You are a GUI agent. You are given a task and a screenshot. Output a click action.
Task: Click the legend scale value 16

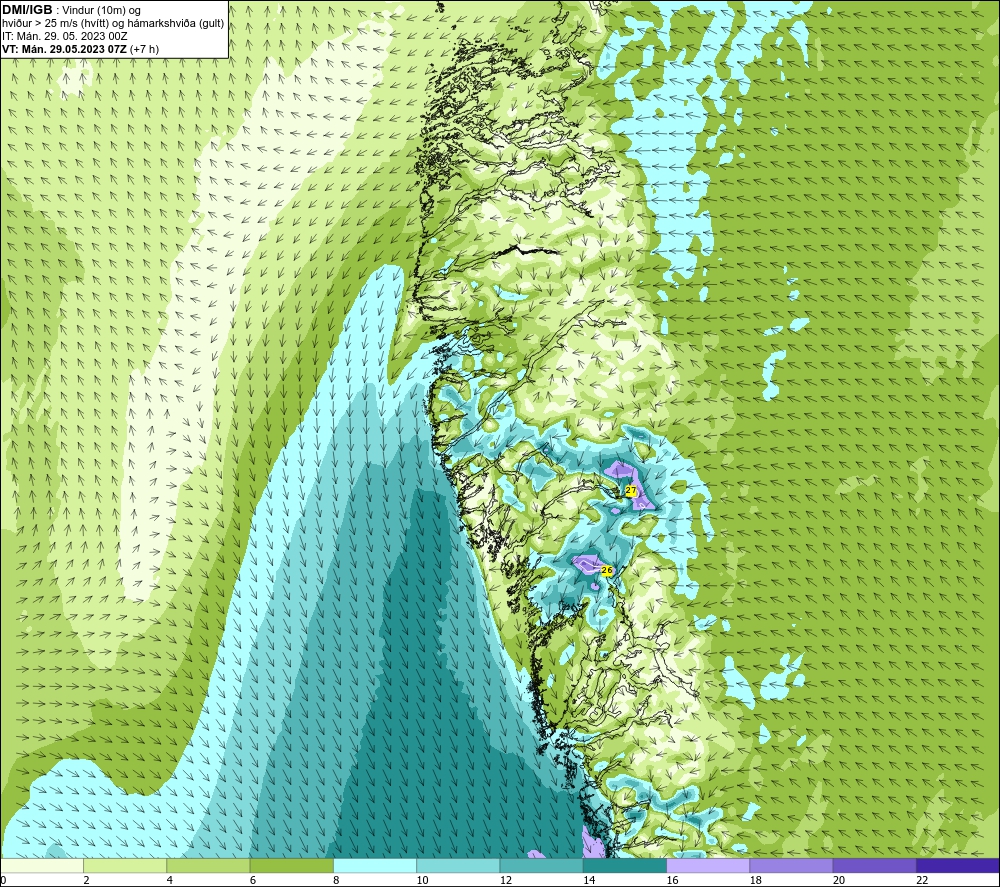click(672, 880)
